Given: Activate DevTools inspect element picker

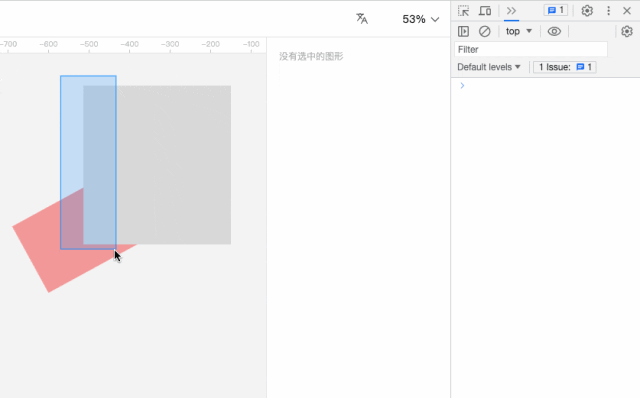Looking at the screenshot, I should (463, 11).
